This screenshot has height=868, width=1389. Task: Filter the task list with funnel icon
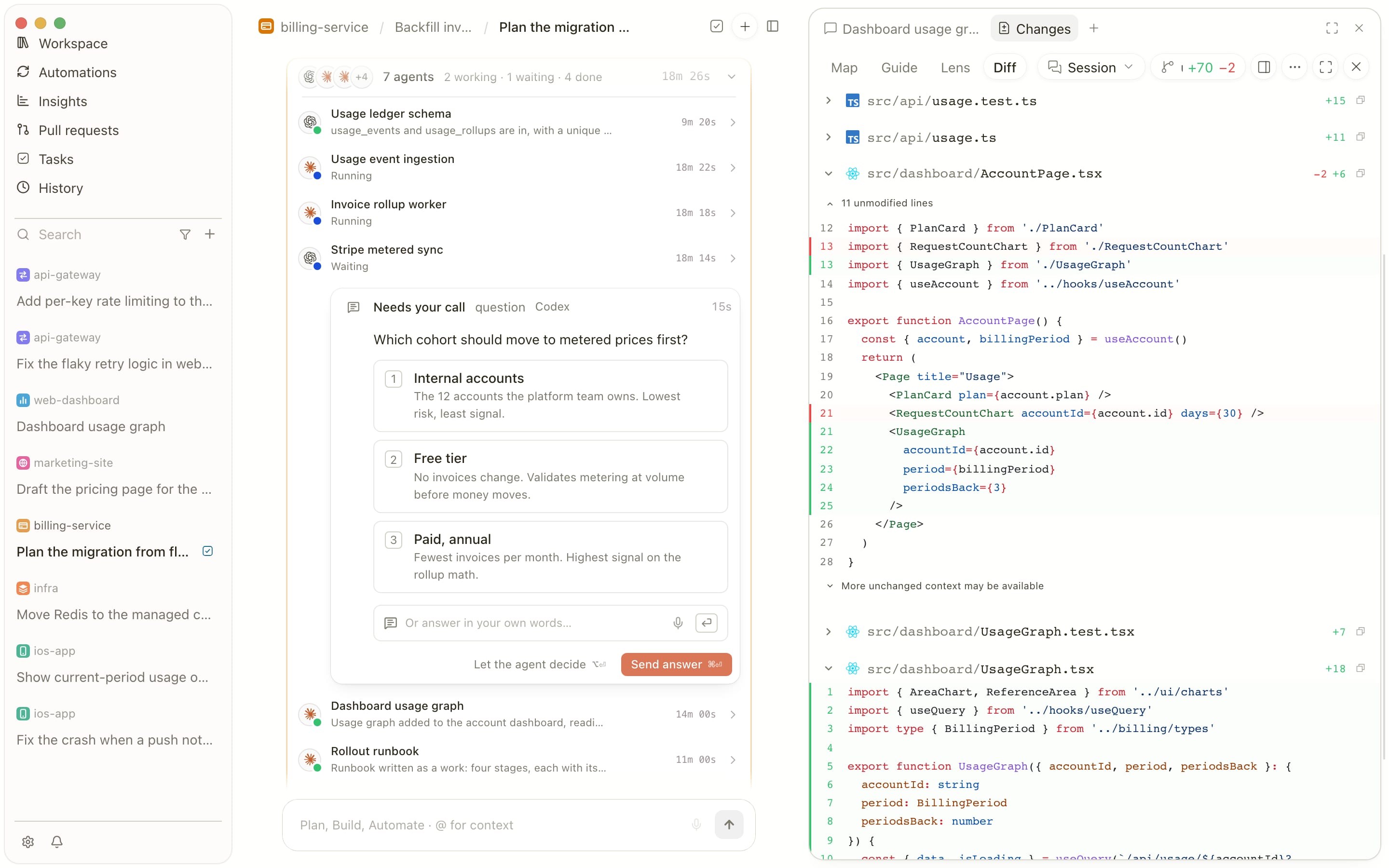click(185, 234)
